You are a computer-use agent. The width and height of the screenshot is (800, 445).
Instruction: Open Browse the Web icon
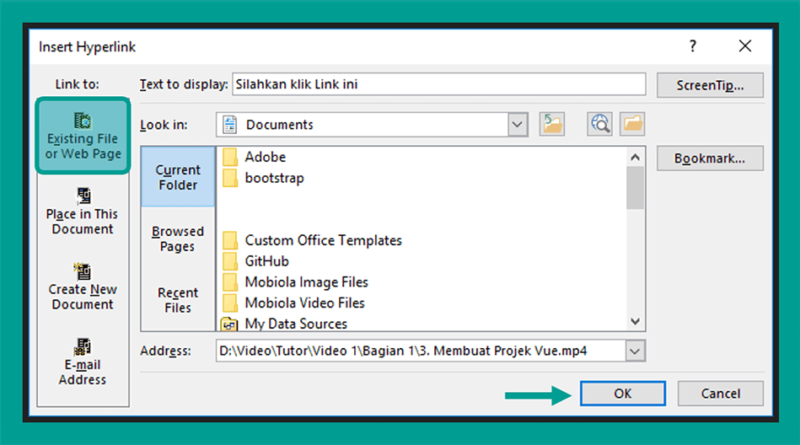tap(599, 124)
